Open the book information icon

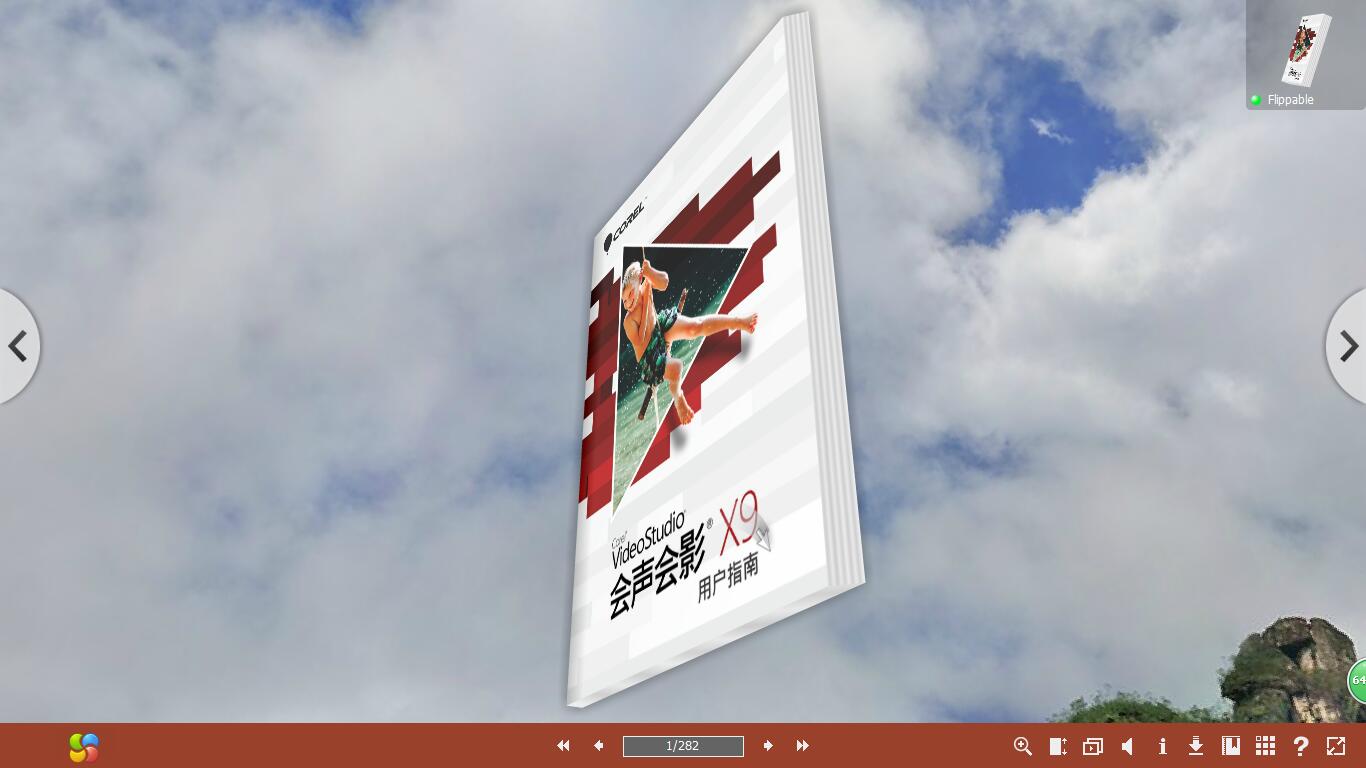click(x=1162, y=746)
